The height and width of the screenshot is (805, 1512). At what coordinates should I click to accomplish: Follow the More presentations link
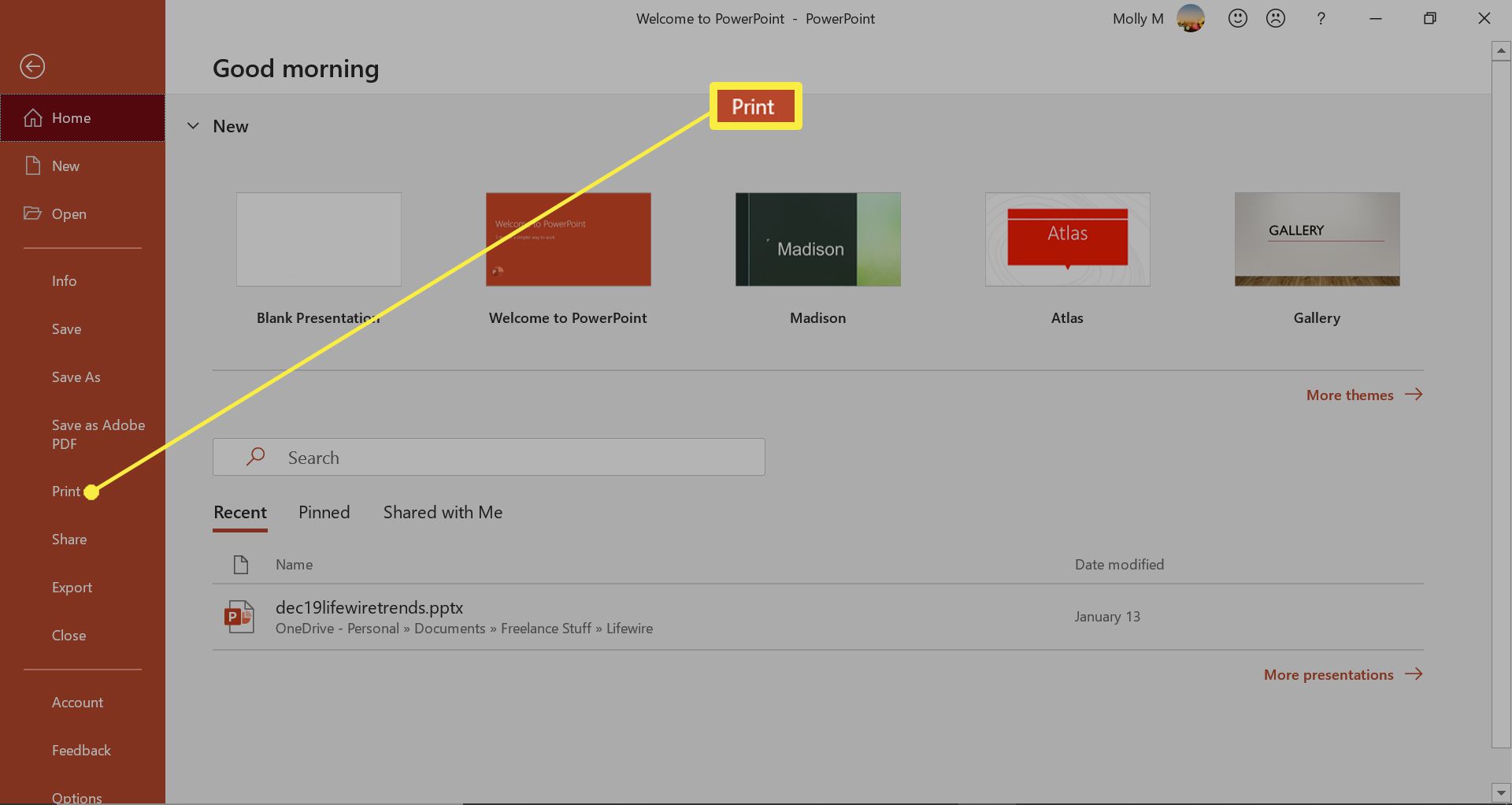tap(1343, 674)
